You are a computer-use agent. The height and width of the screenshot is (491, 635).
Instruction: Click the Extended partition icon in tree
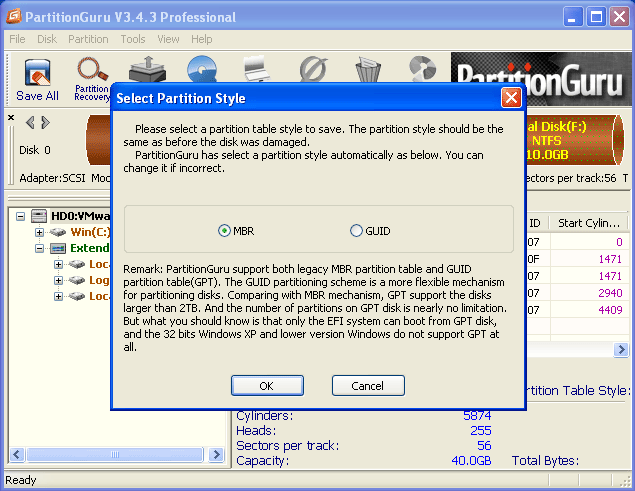[x=58, y=248]
